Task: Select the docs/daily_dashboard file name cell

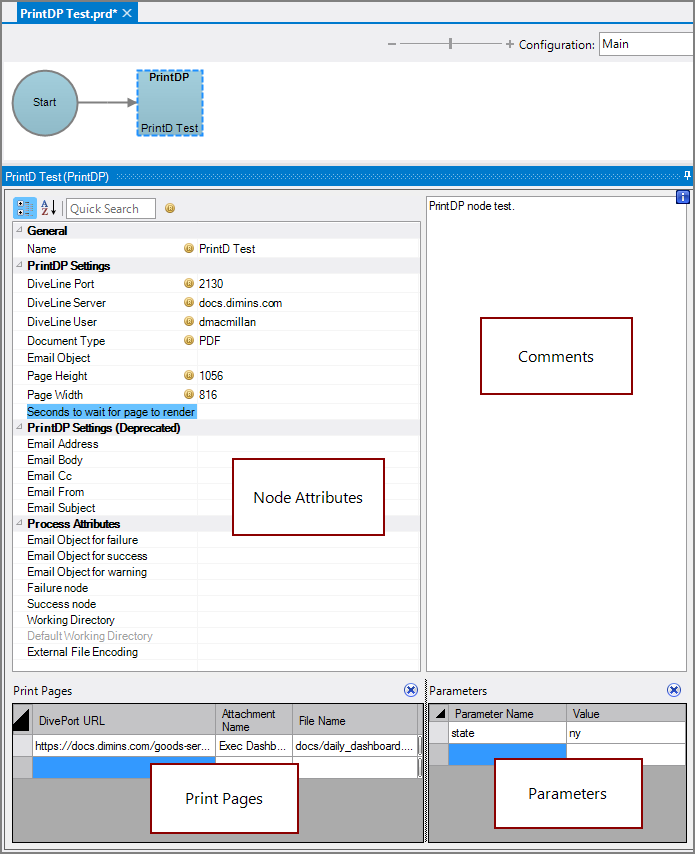Action: coord(355,746)
